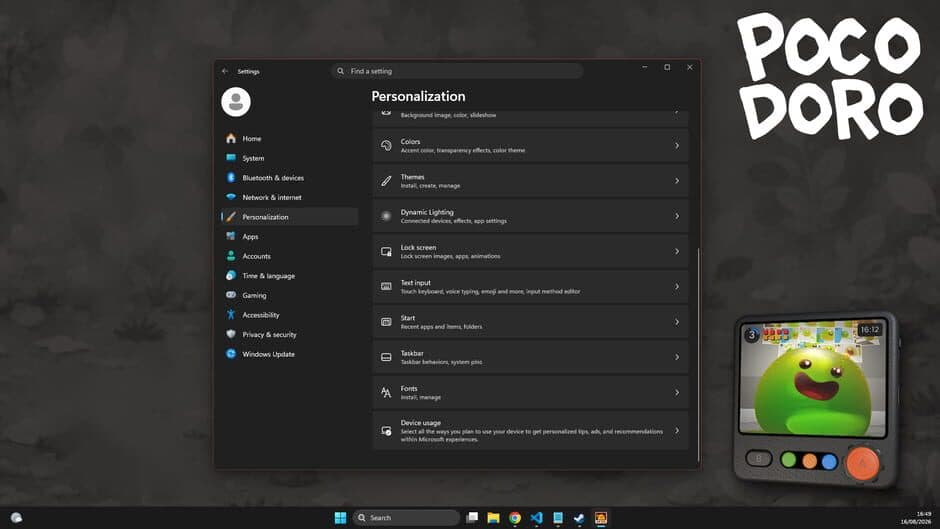
Task: Click the big orange A button on Pocodoro
Action: point(862,463)
